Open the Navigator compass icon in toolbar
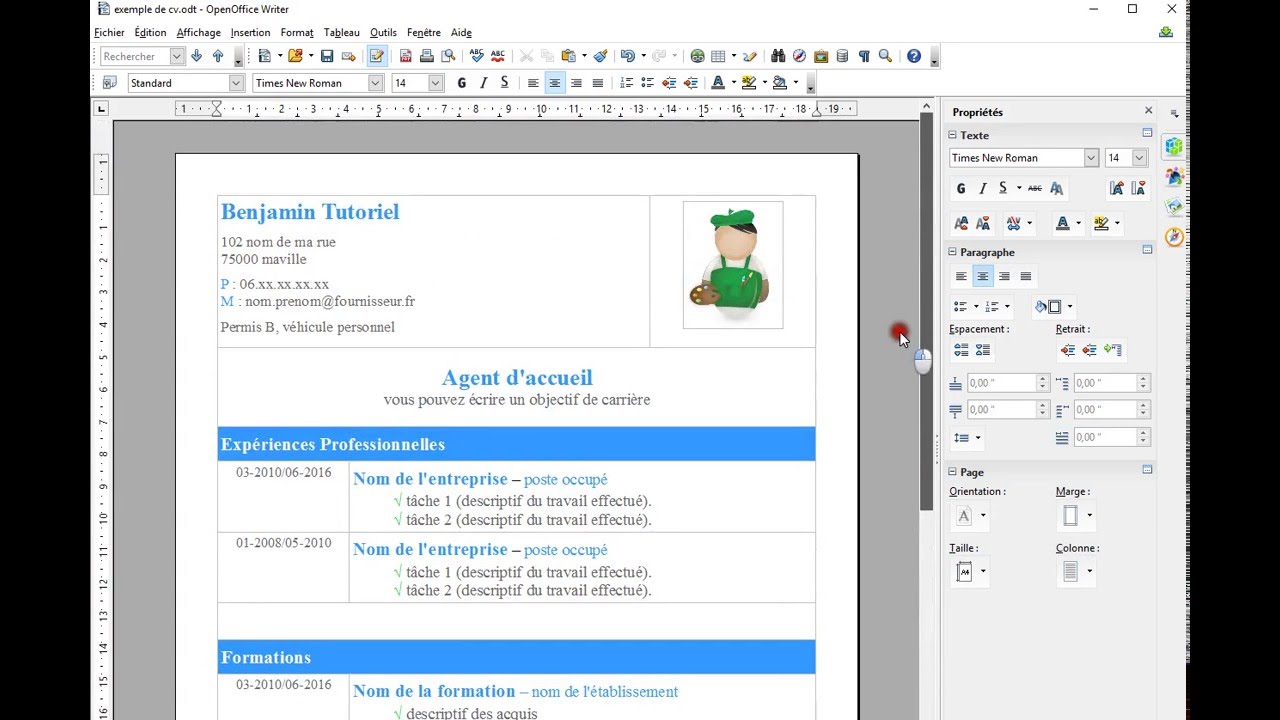1280x720 pixels. coord(799,56)
